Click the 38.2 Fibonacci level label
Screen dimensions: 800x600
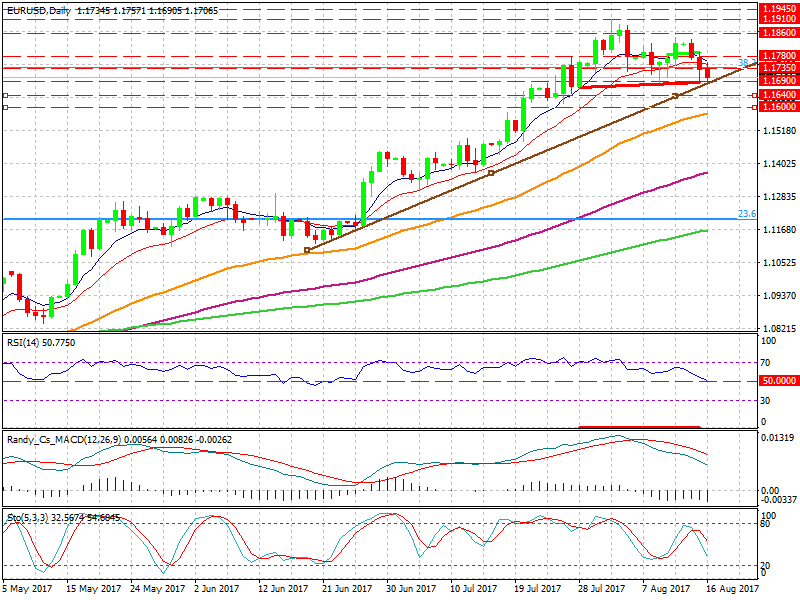click(x=745, y=62)
